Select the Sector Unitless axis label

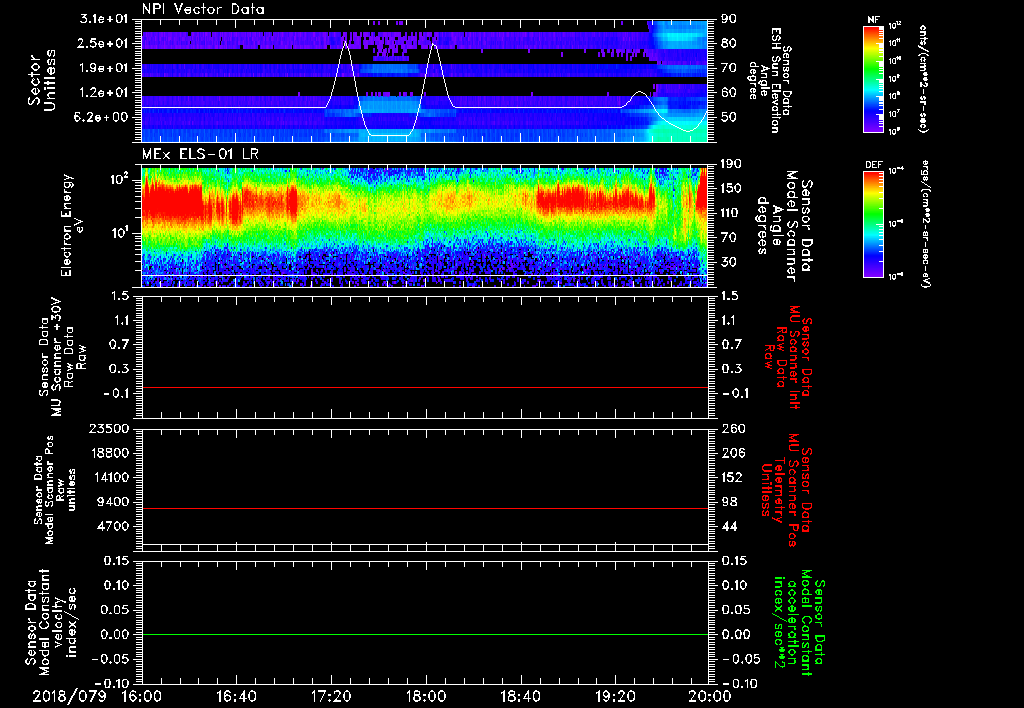(42, 79)
